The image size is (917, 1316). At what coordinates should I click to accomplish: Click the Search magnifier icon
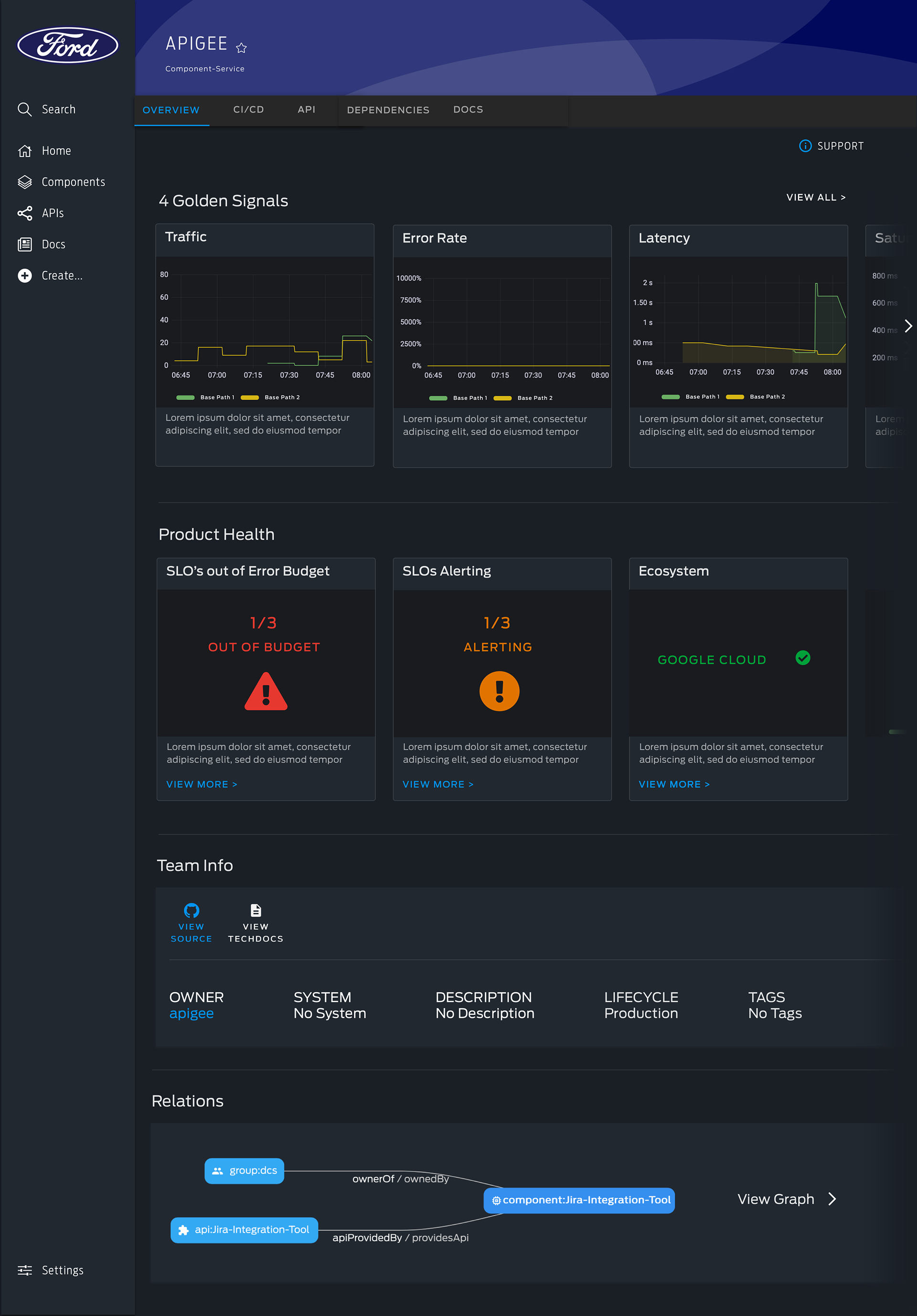[25, 109]
